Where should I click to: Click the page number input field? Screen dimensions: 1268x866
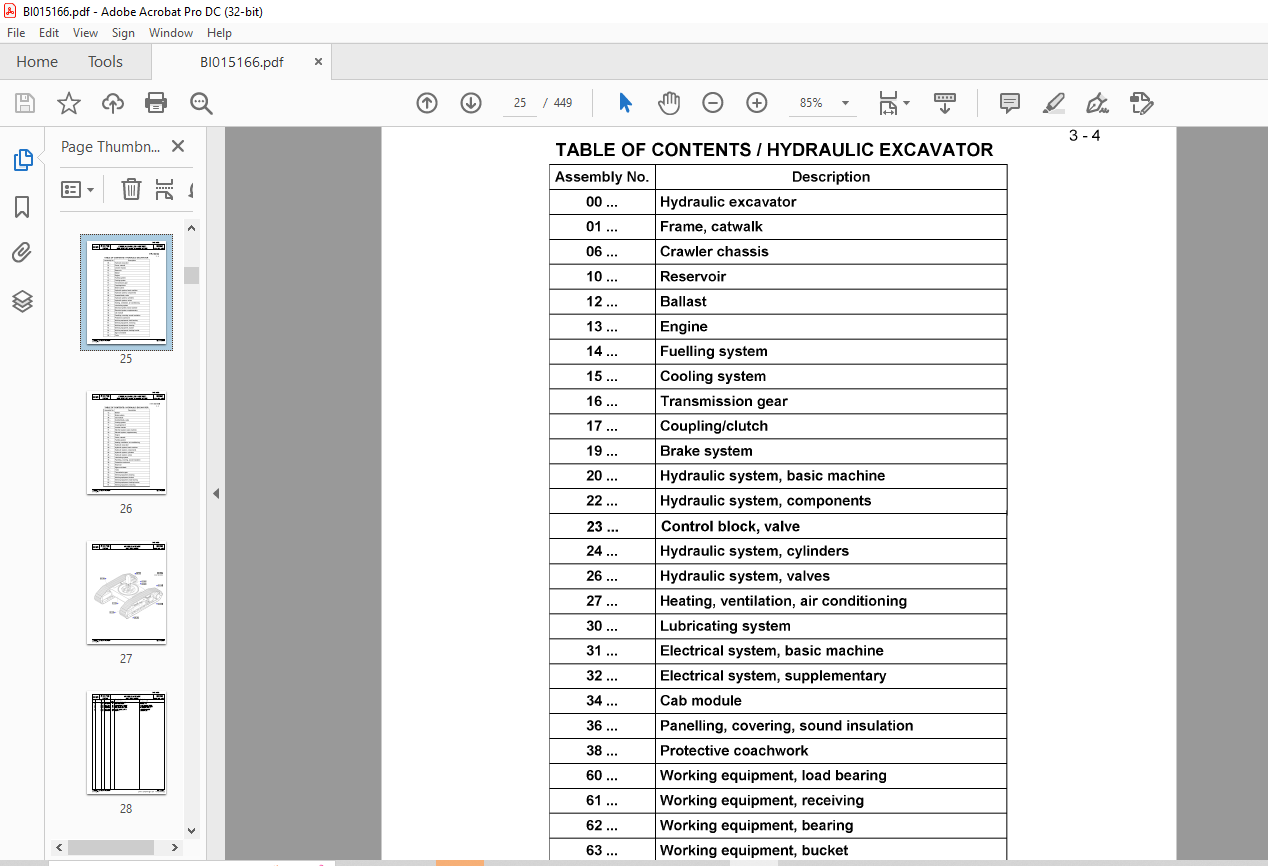520,103
